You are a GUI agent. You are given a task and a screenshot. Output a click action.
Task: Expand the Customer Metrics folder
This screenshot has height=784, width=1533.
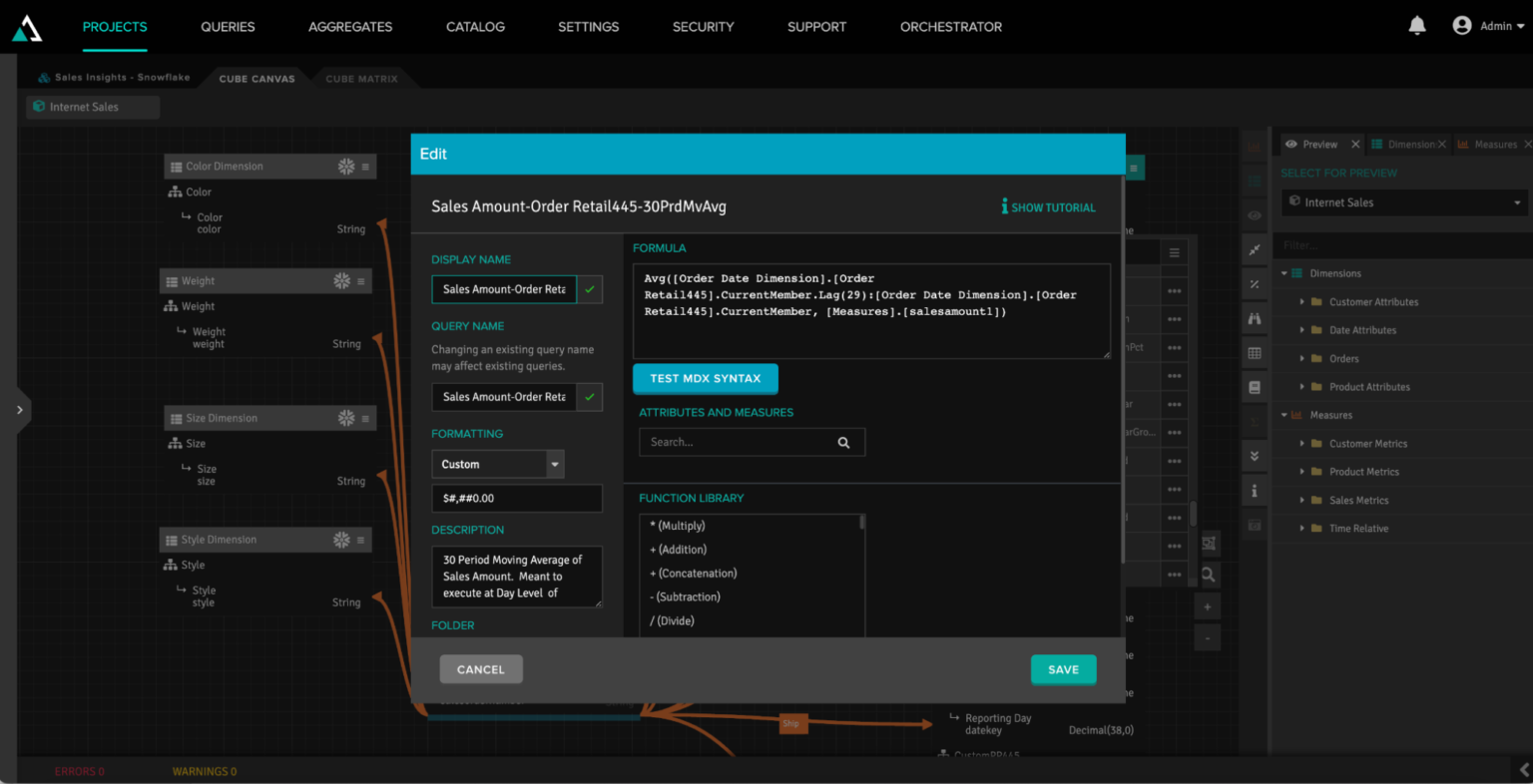coord(1302,444)
